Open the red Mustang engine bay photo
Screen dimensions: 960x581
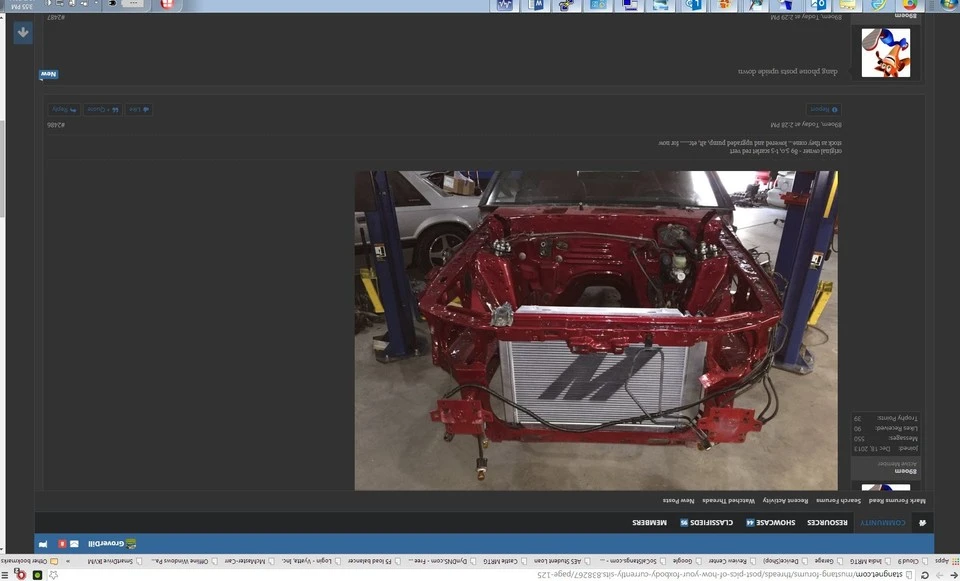pyautogui.click(x=596, y=331)
